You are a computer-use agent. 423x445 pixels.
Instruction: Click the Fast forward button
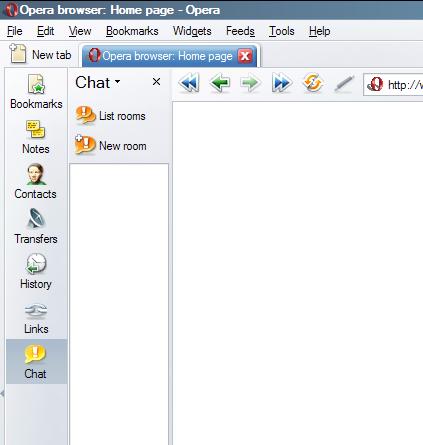[282, 82]
